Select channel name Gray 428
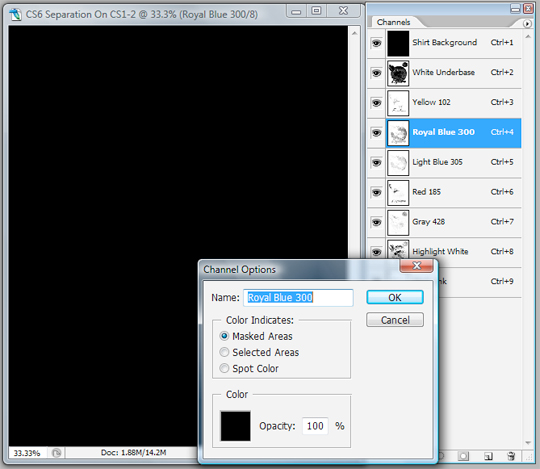The width and height of the screenshot is (540, 469). [428, 222]
